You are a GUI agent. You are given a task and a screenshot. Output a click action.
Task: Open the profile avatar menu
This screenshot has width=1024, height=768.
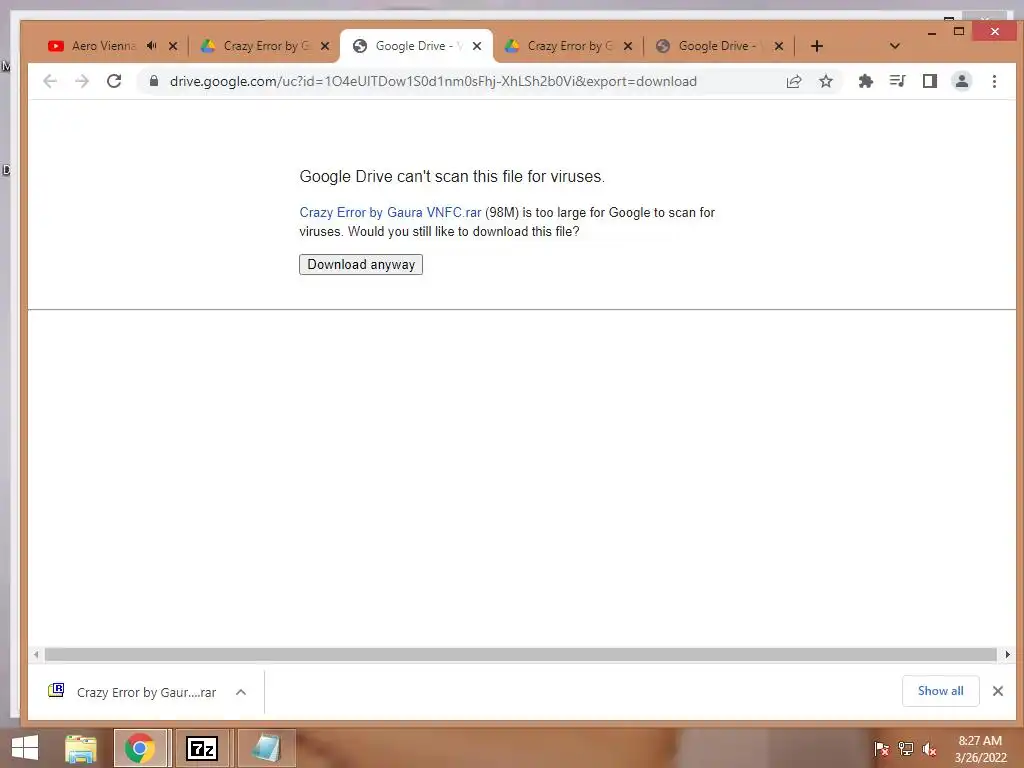[962, 81]
